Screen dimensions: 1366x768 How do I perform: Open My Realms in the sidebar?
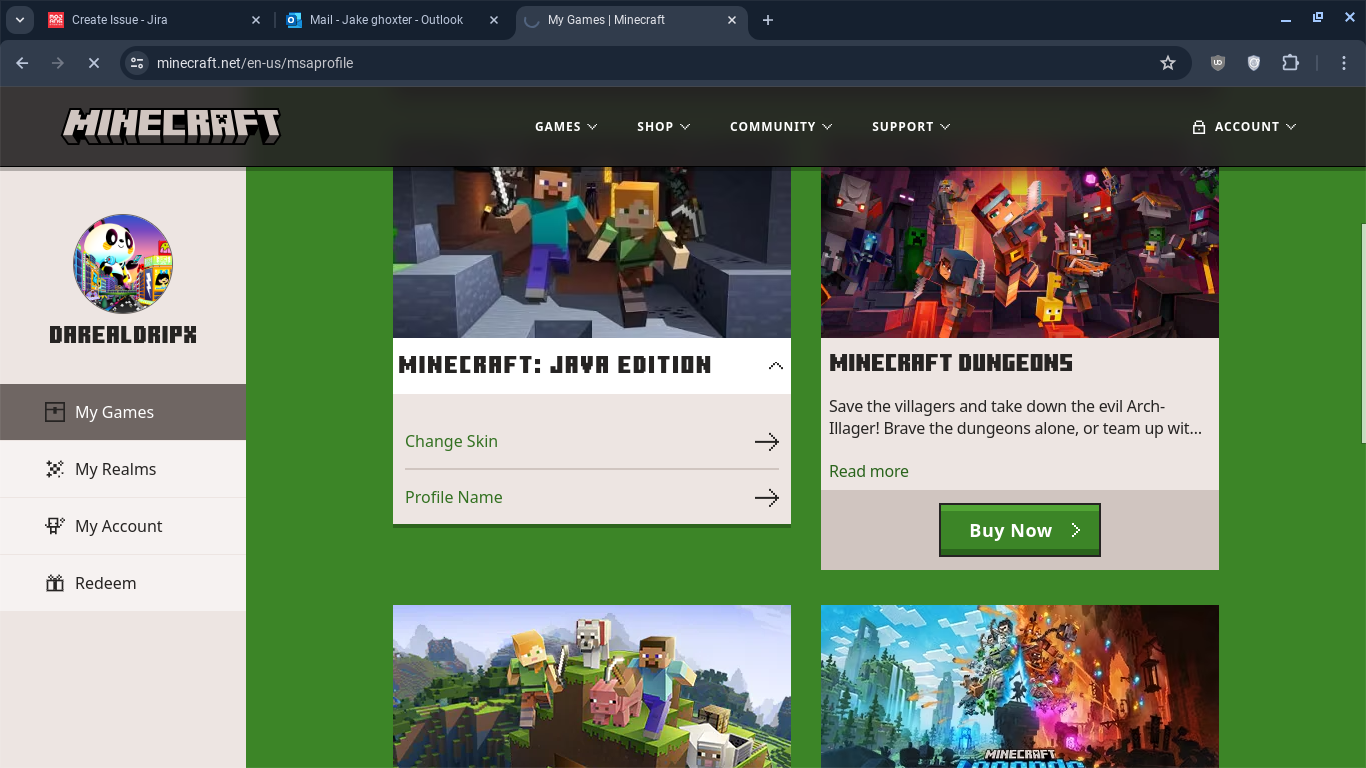point(123,469)
